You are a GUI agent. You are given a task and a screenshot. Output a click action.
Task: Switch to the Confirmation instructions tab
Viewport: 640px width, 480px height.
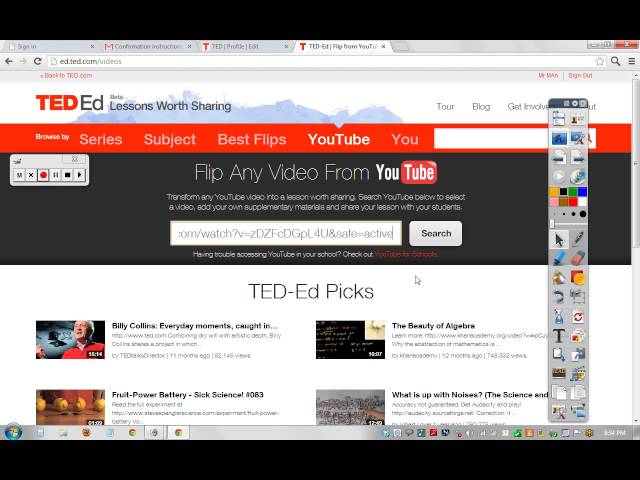147,47
